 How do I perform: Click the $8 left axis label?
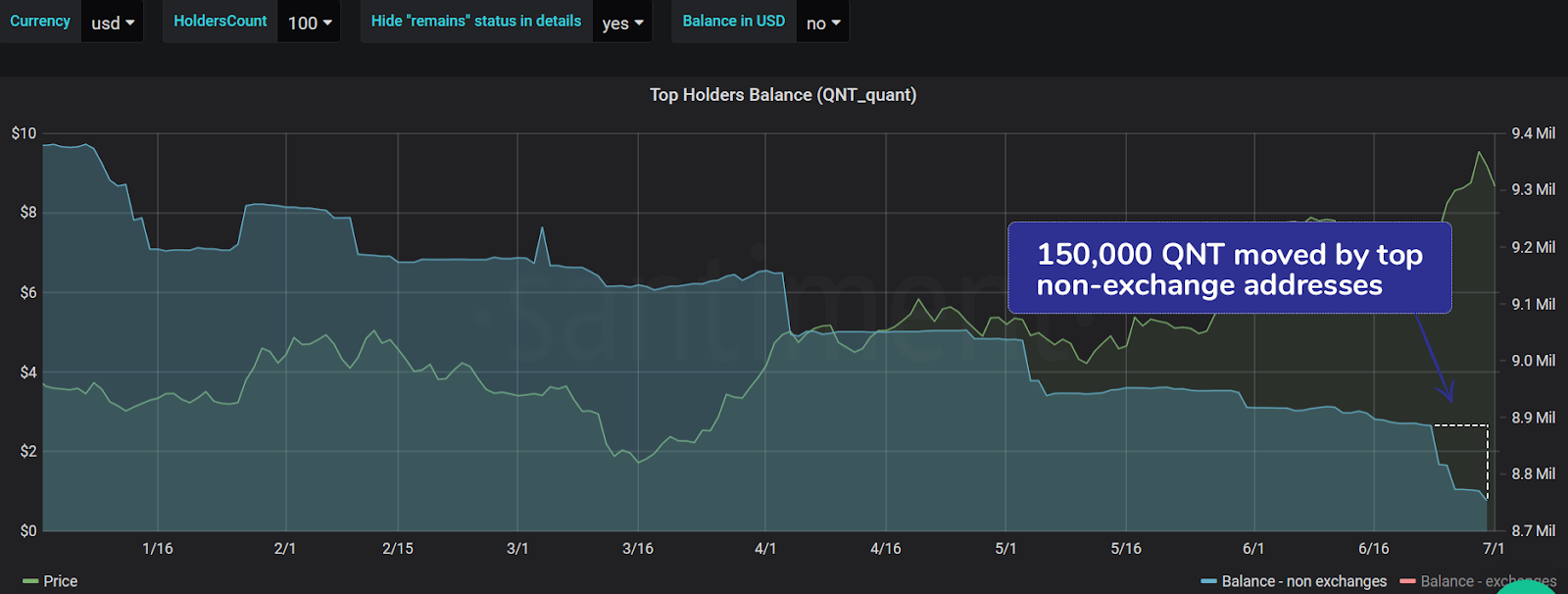[x=28, y=213]
